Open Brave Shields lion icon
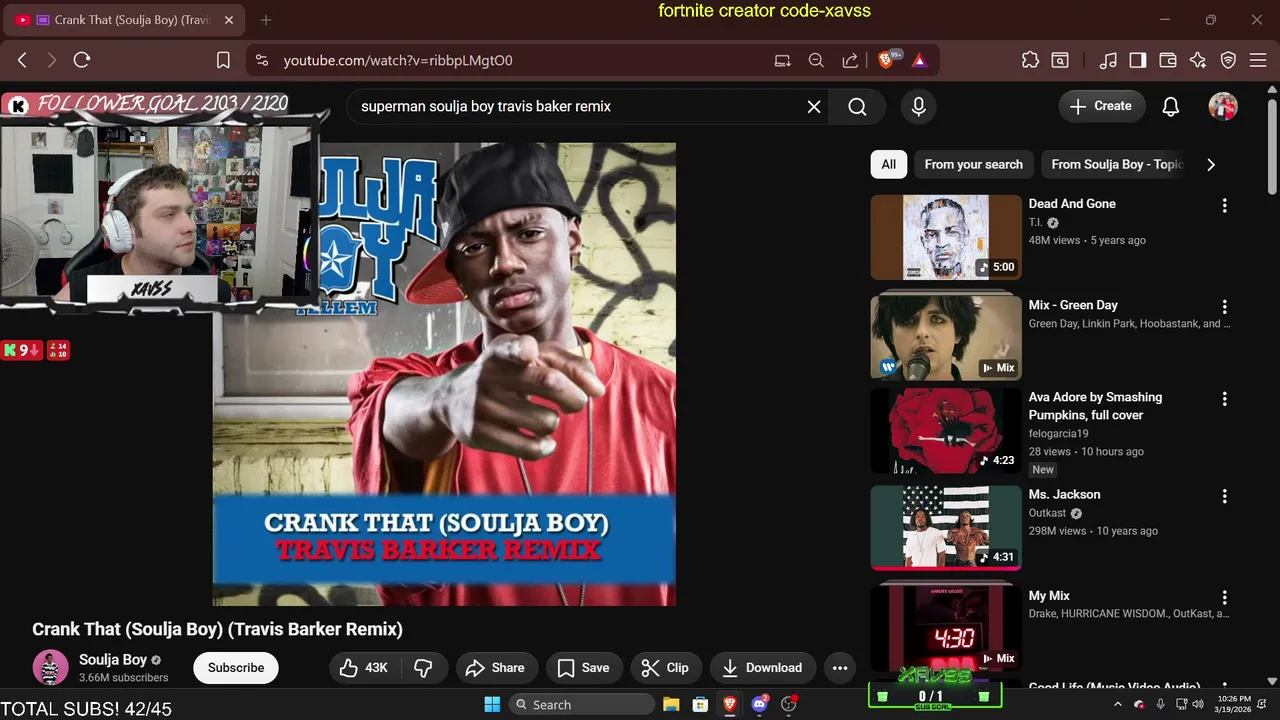This screenshot has width=1280, height=720. 886,60
